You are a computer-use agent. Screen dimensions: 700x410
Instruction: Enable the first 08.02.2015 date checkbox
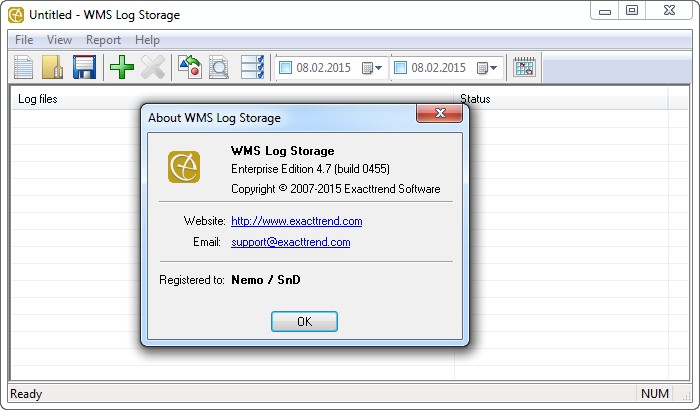coord(285,68)
